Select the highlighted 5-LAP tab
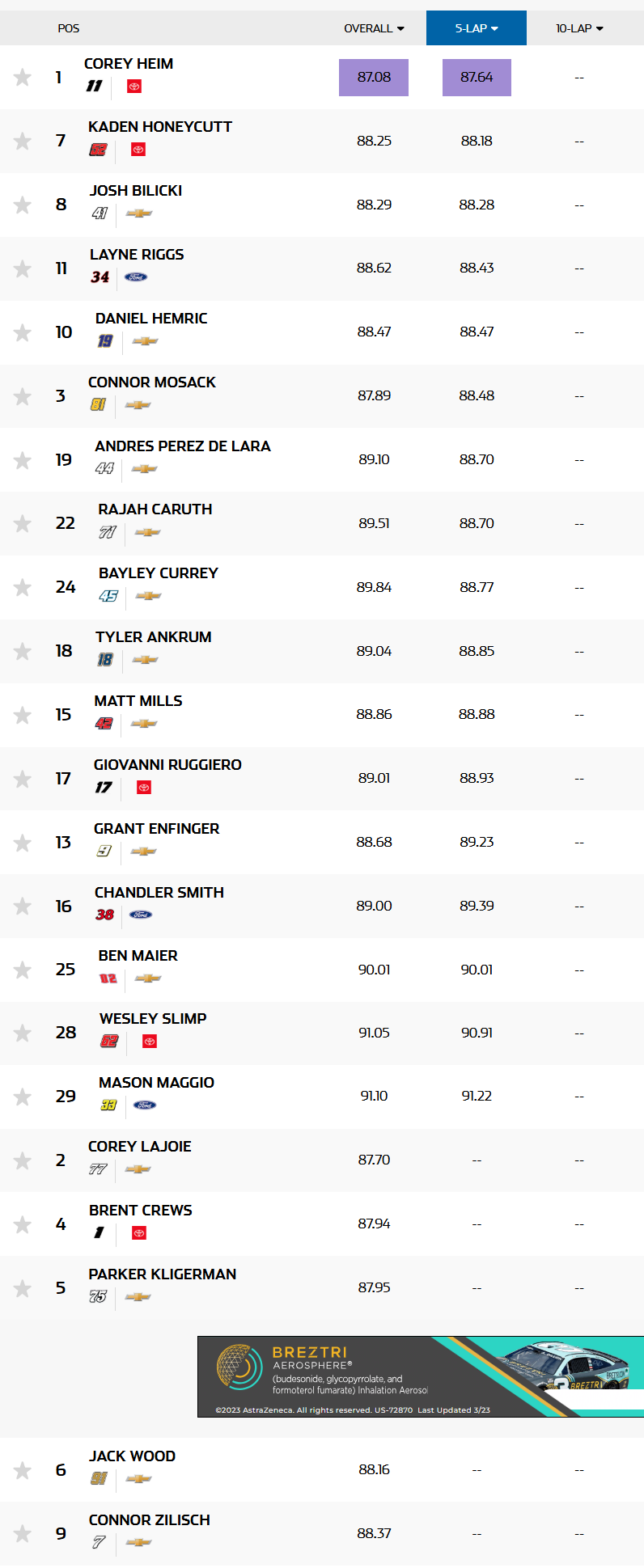Image resolution: width=644 pixels, height=1568 pixels. (x=477, y=27)
